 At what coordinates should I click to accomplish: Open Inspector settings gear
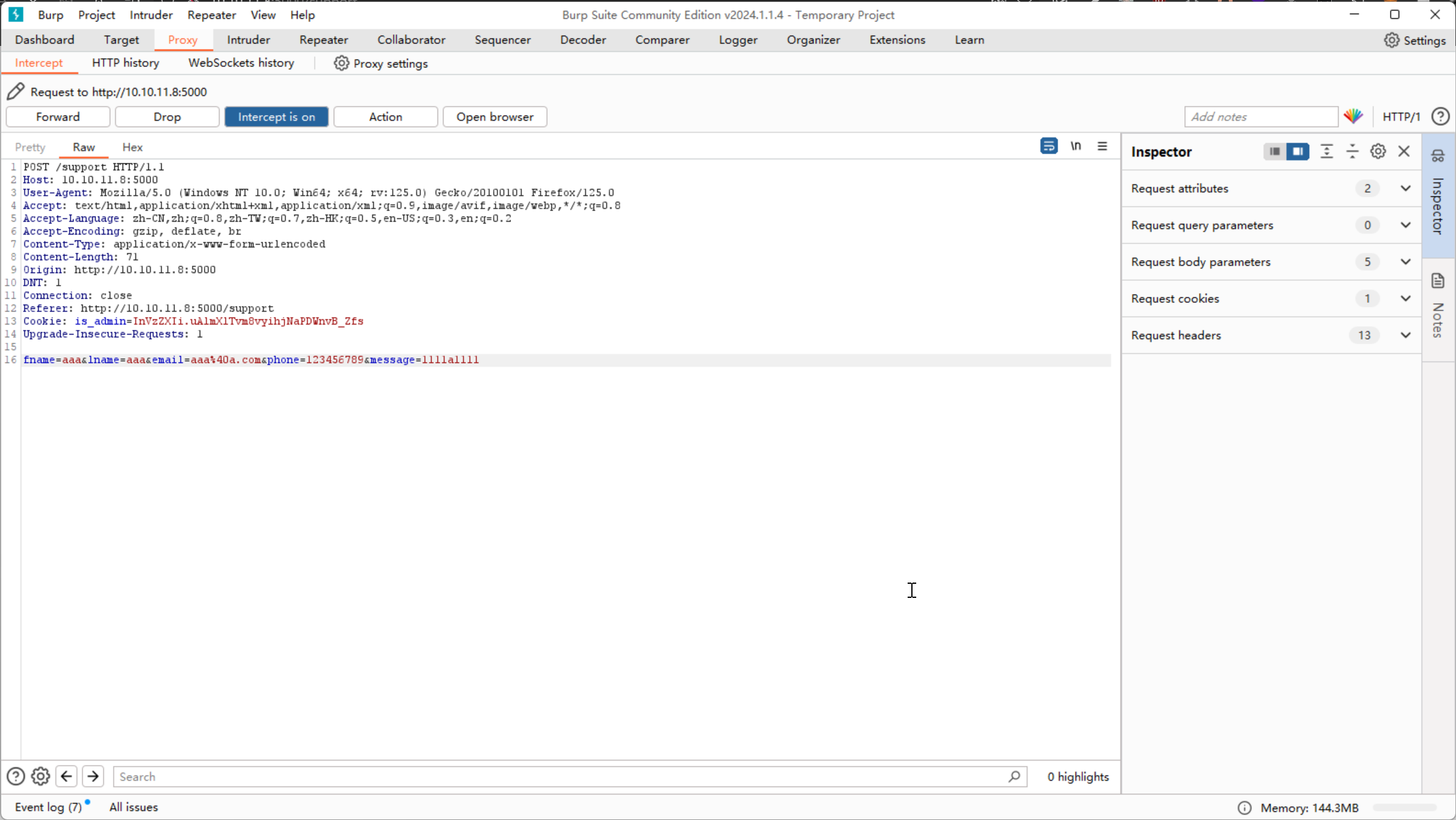(1378, 151)
